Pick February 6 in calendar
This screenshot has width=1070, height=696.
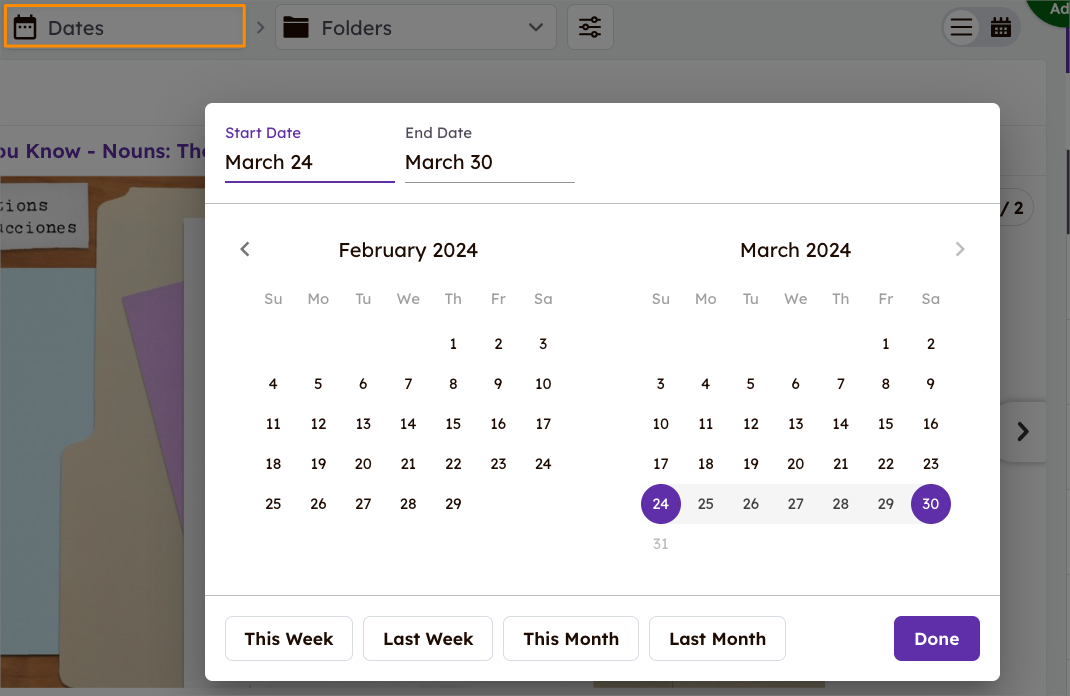click(363, 384)
